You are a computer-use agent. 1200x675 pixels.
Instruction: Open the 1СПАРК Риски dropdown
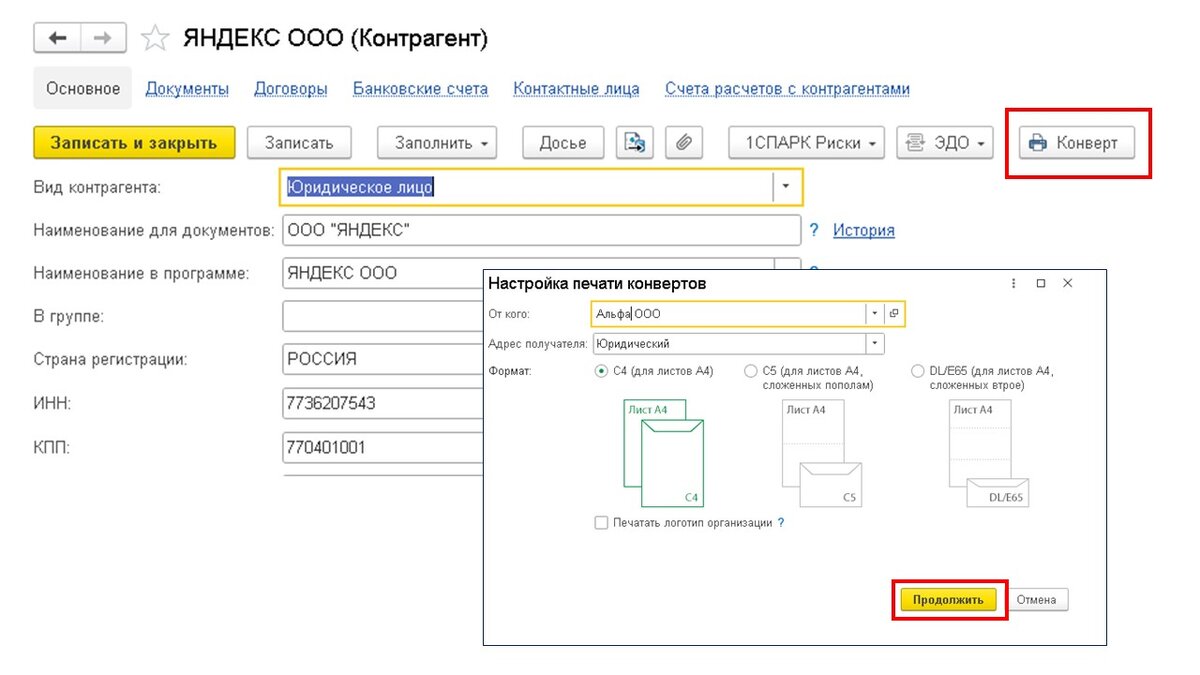[x=807, y=142]
